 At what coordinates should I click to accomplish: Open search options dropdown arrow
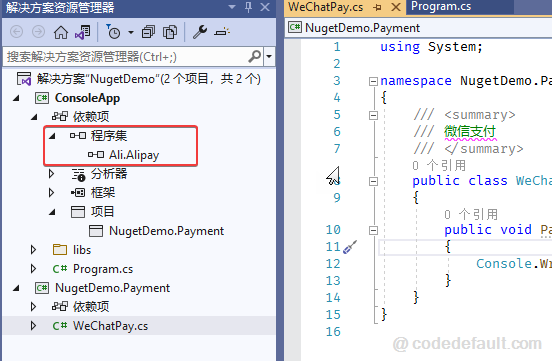(269, 56)
